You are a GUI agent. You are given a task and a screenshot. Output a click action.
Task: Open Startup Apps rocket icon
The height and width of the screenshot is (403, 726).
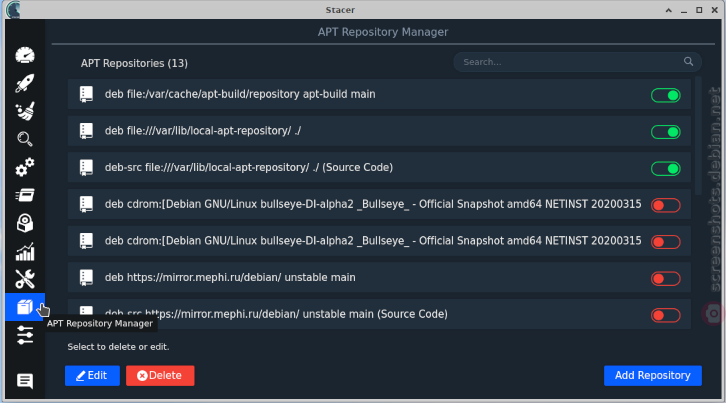point(25,83)
